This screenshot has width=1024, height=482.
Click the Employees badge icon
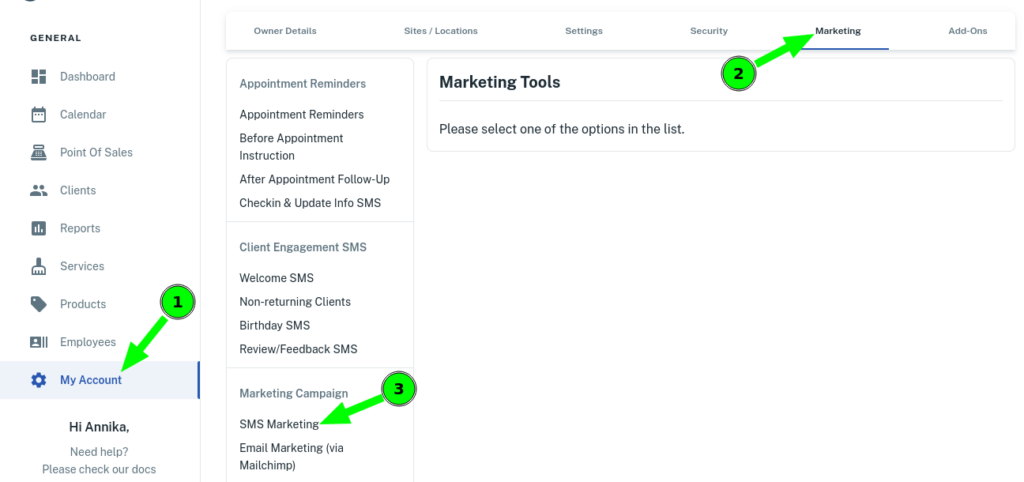click(x=39, y=343)
